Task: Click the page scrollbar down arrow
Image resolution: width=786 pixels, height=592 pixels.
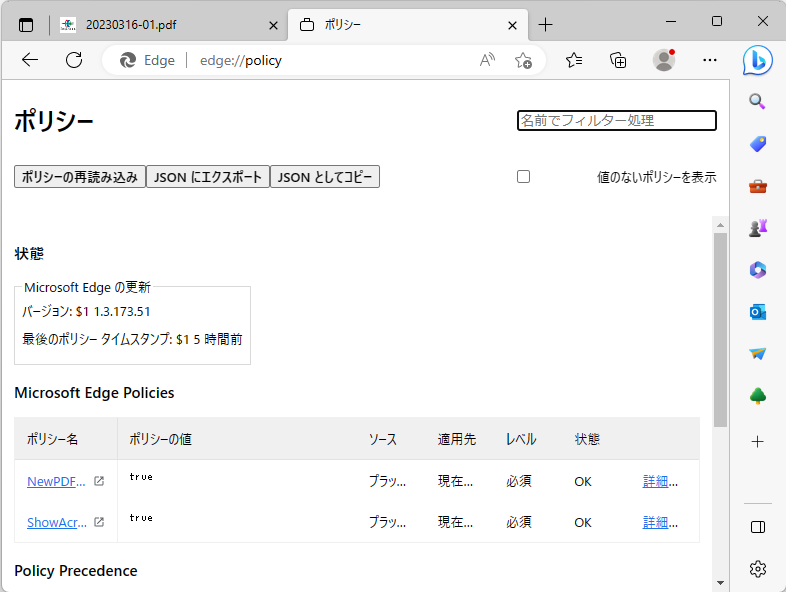Action: (720, 583)
